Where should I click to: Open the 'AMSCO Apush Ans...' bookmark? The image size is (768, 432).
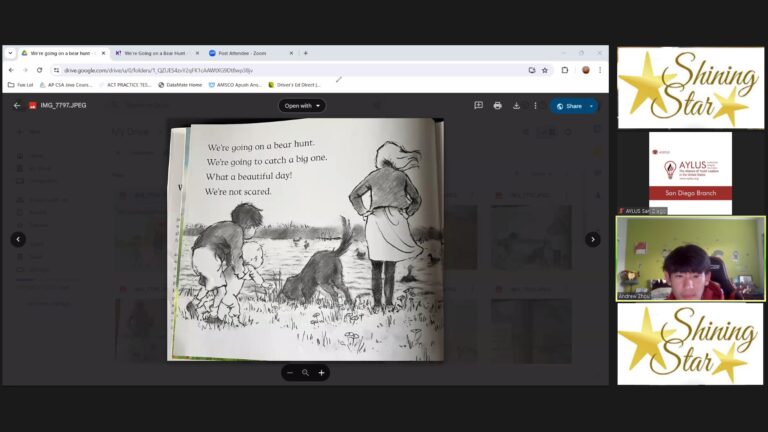click(x=235, y=85)
